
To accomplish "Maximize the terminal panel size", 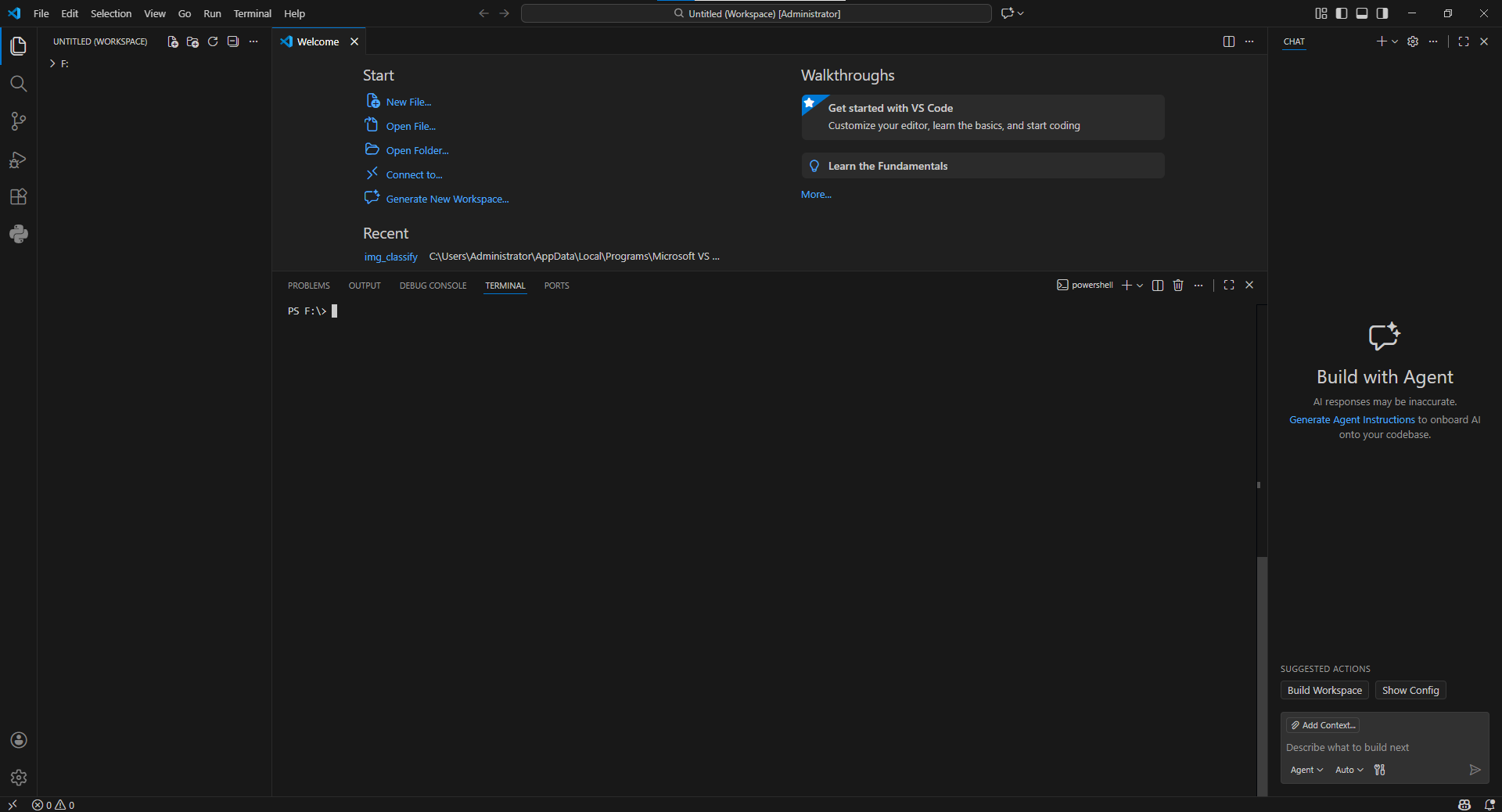I will pyautogui.click(x=1229, y=286).
